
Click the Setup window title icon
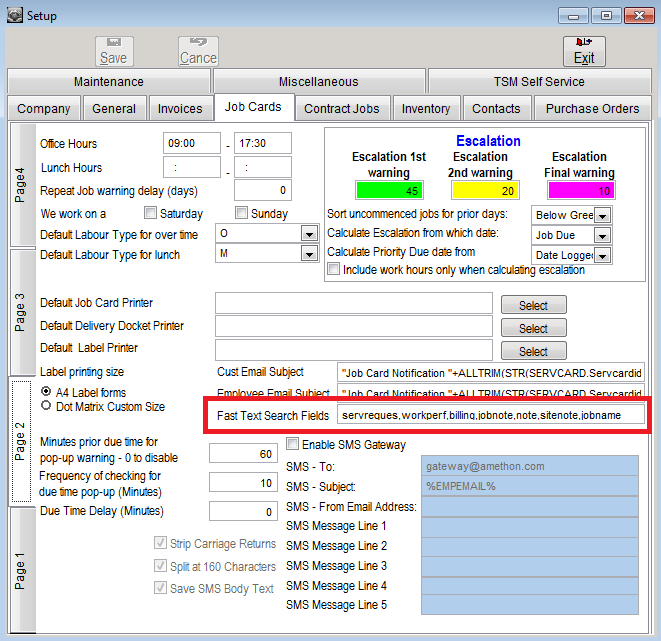[14, 15]
